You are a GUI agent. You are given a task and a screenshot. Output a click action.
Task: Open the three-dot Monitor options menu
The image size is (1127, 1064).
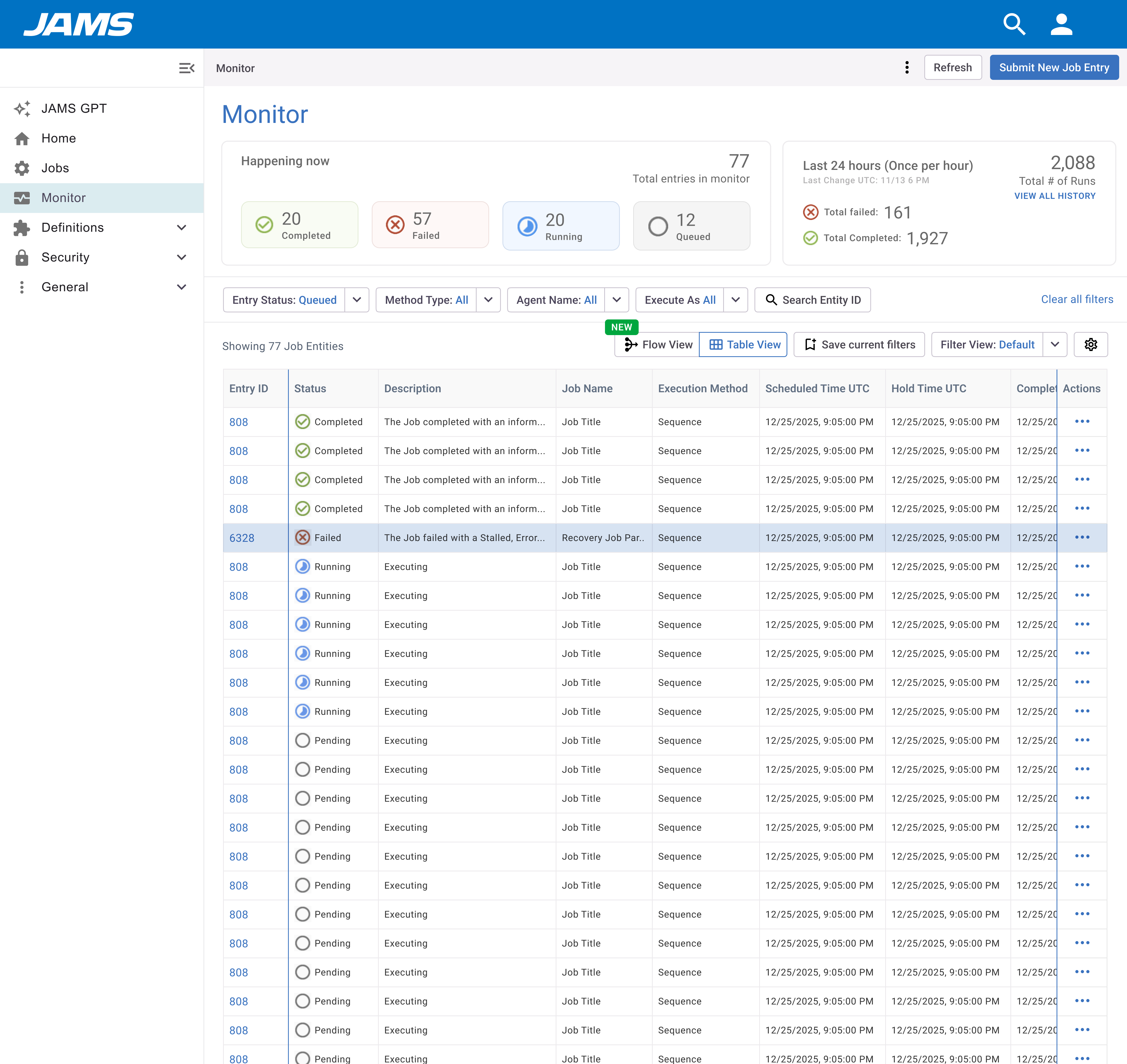pyautogui.click(x=907, y=68)
